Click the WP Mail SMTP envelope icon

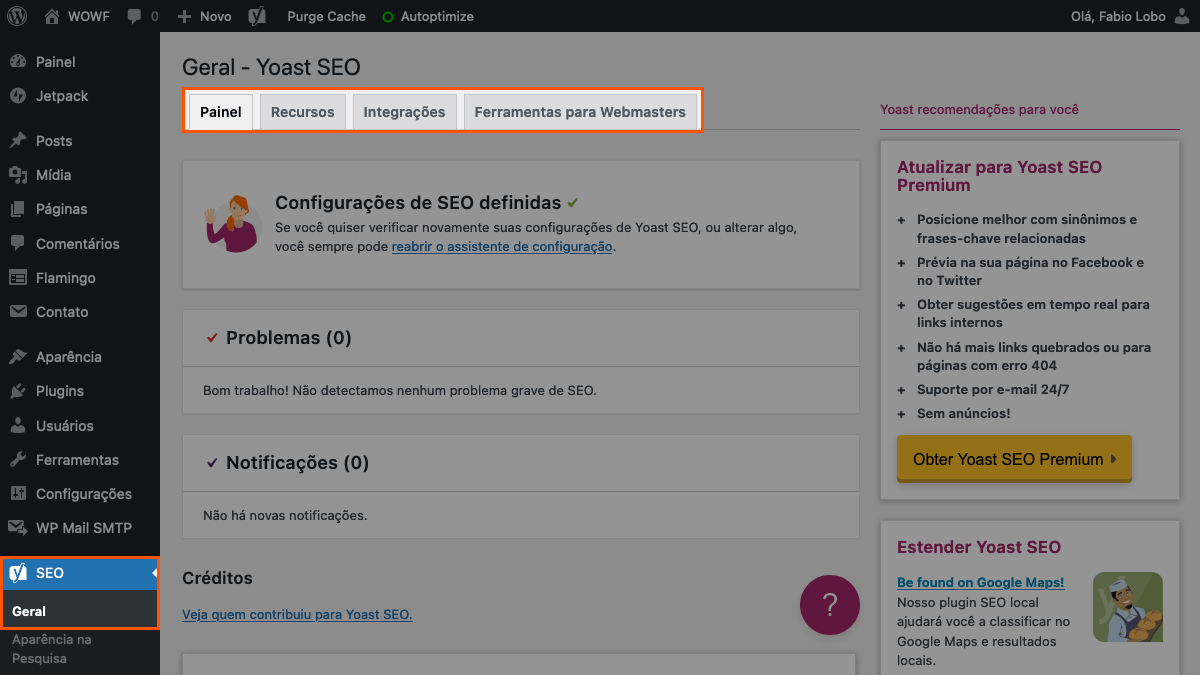pos(17,528)
